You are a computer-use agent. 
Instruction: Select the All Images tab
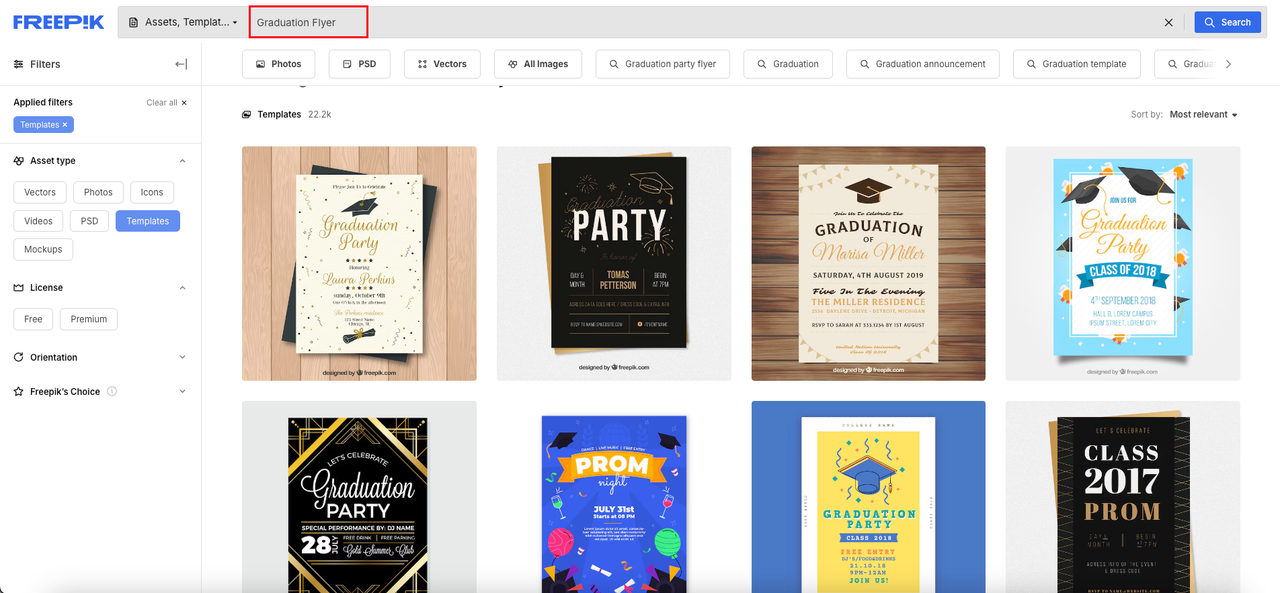click(x=538, y=64)
